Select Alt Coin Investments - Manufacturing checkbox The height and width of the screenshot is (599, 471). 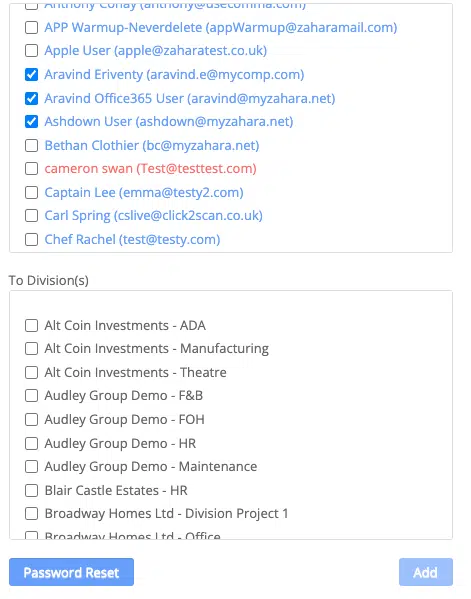(31, 348)
